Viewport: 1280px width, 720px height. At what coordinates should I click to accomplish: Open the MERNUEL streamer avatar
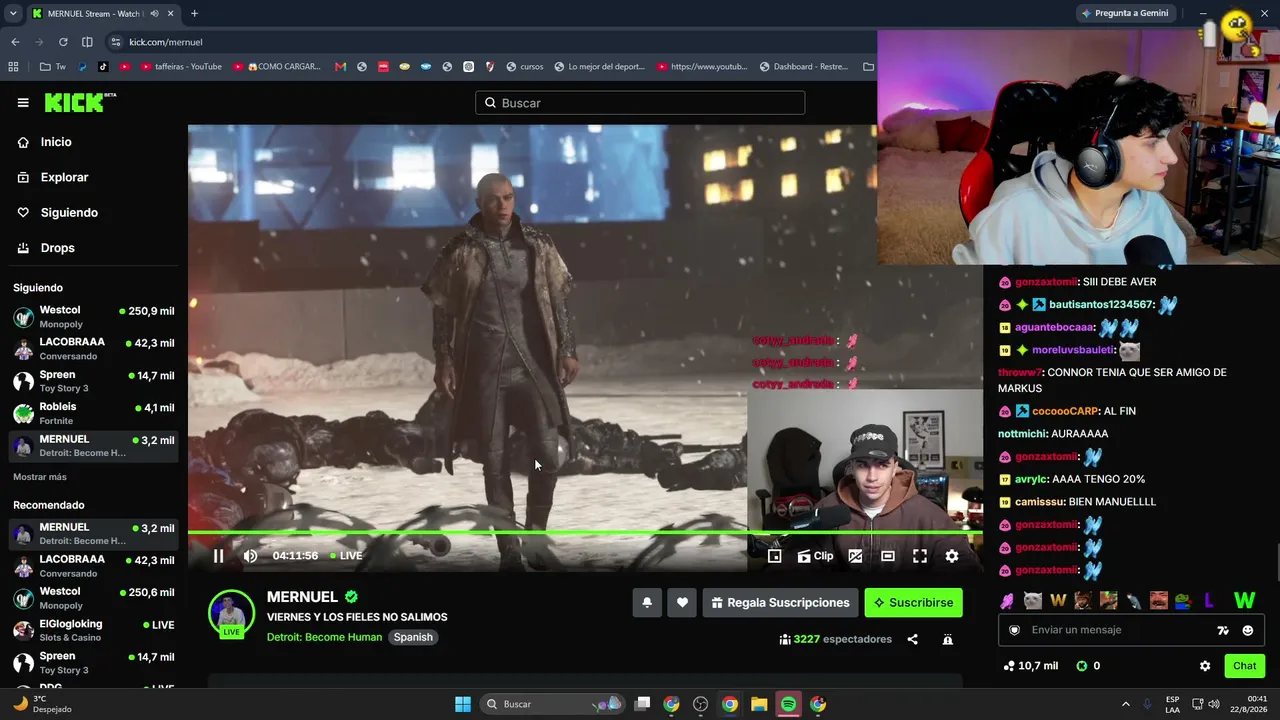point(231,612)
